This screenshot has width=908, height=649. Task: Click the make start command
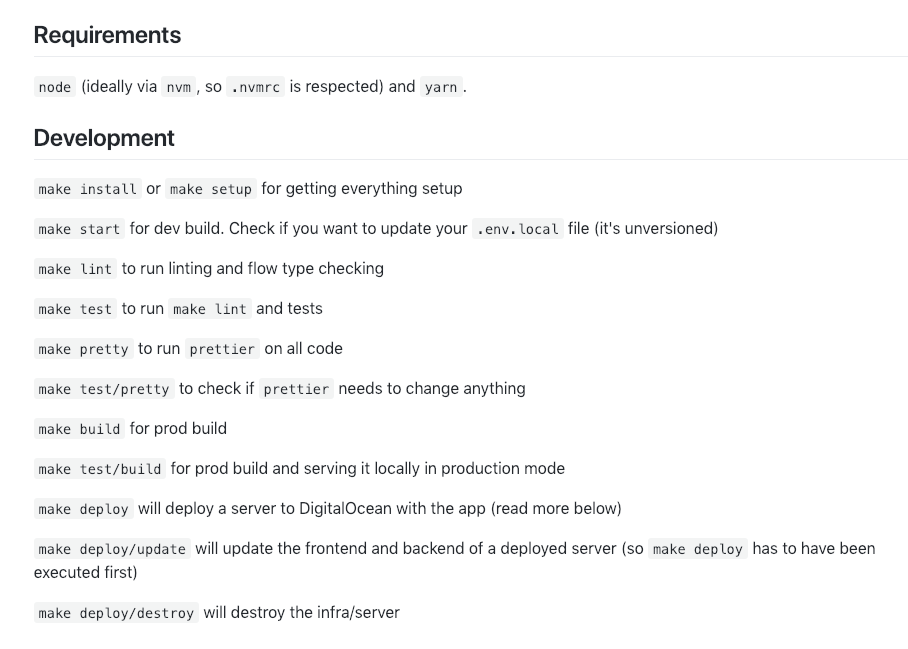79,229
